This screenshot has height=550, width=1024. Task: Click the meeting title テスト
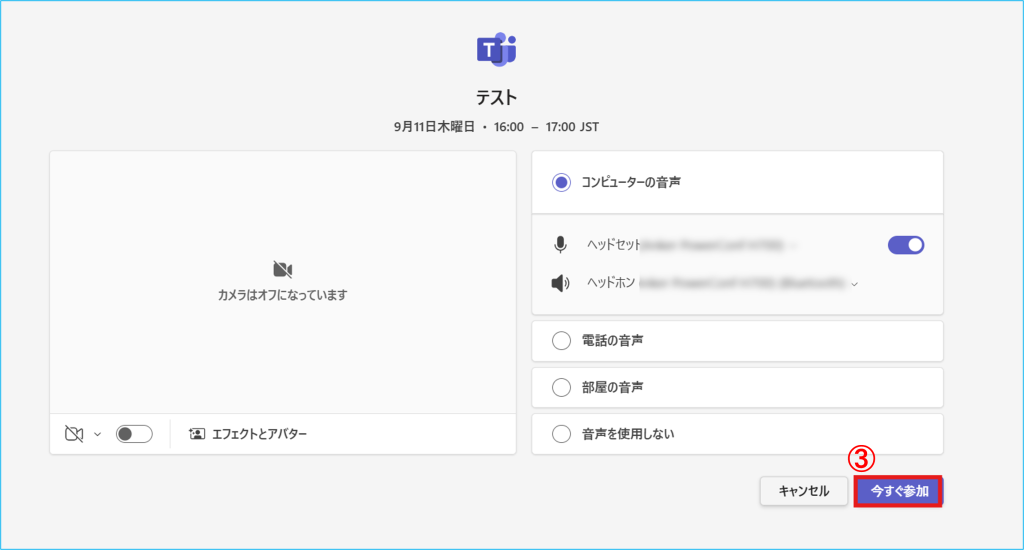[x=496, y=98]
